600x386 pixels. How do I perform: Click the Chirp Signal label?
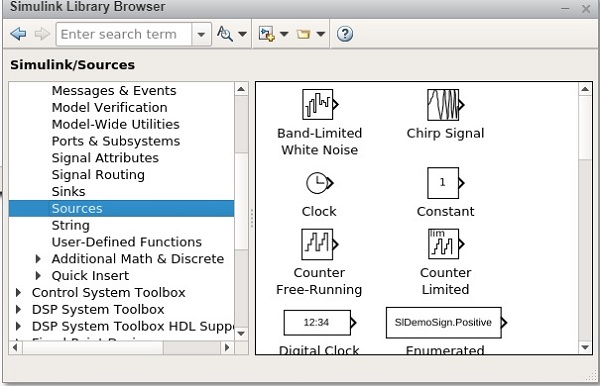tap(445, 133)
